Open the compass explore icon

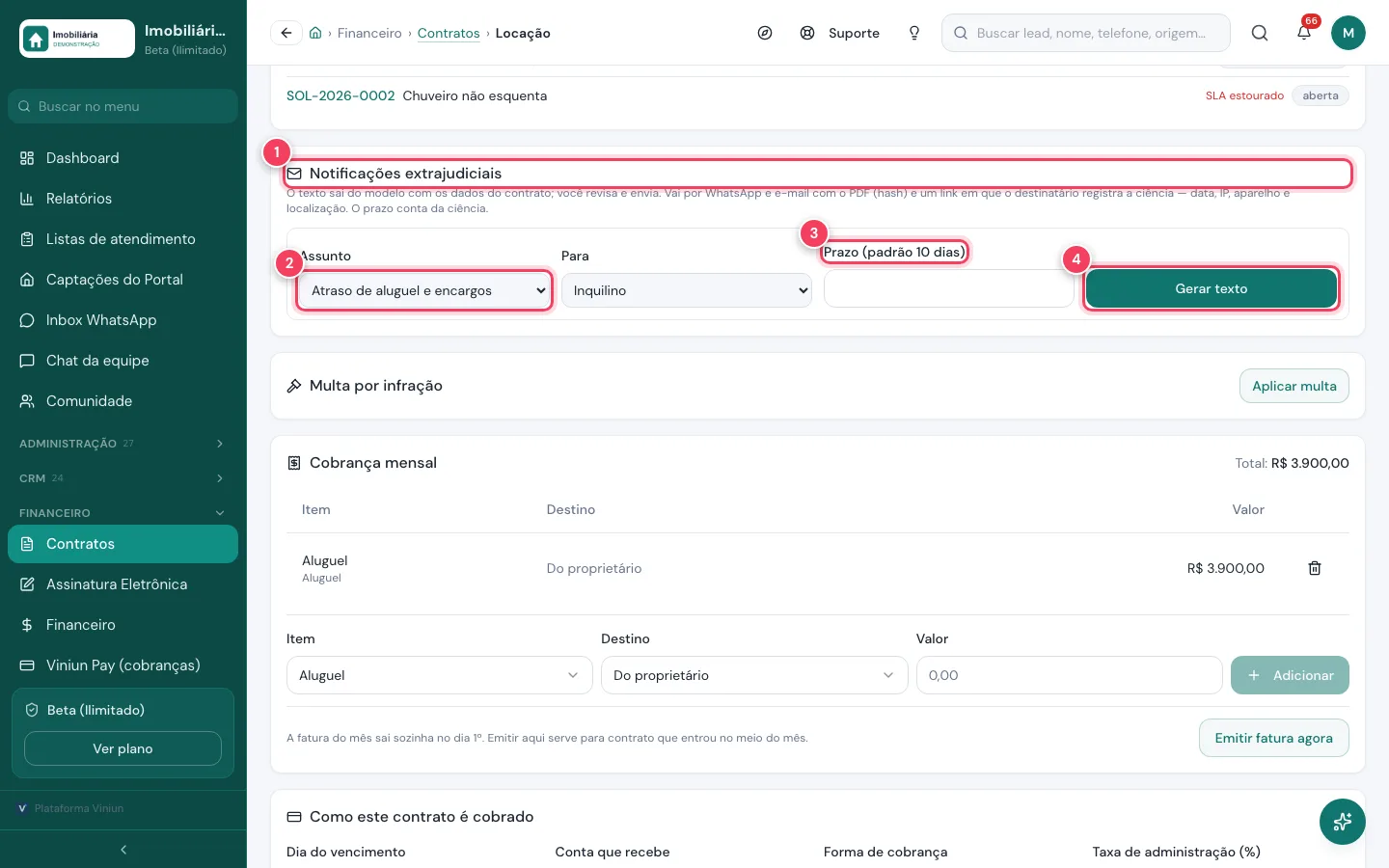[x=765, y=33]
